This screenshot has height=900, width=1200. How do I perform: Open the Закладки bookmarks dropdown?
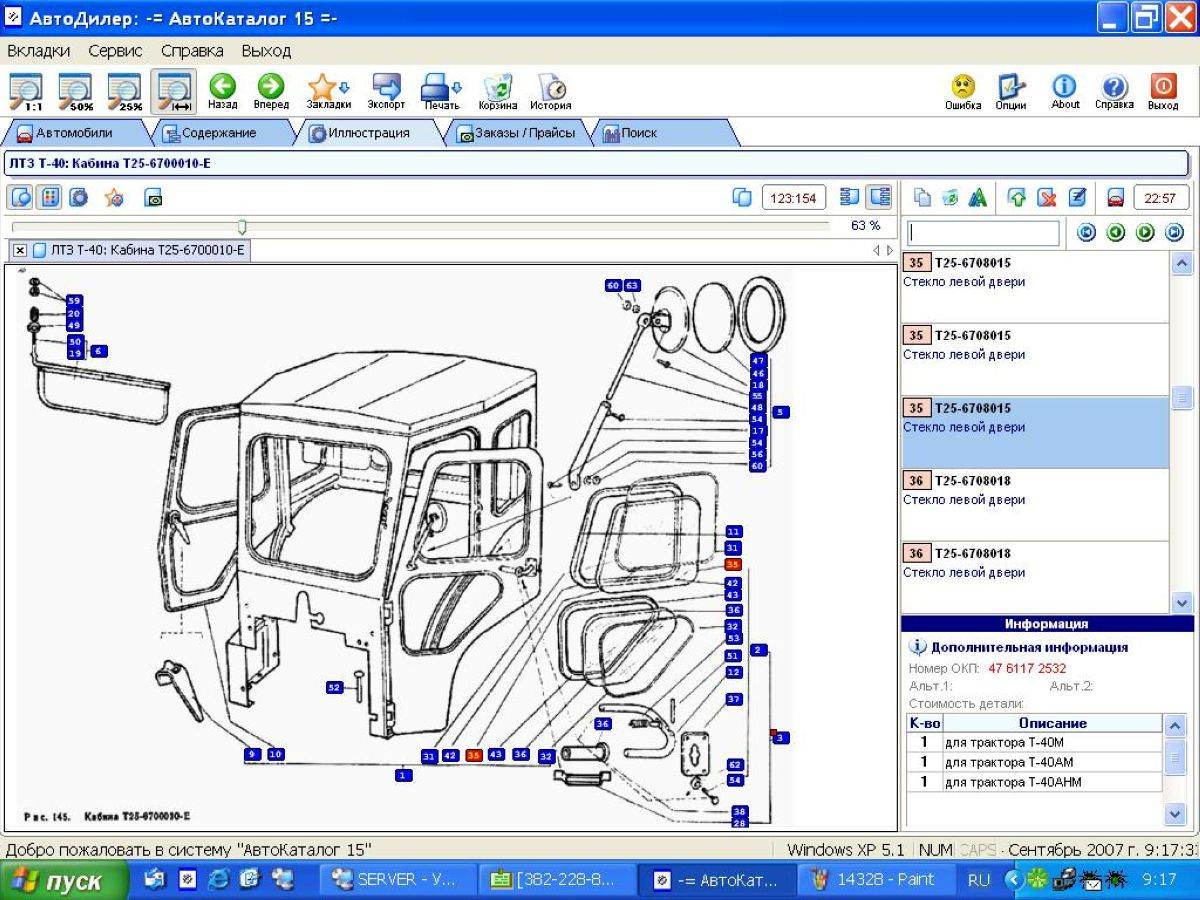(x=328, y=91)
